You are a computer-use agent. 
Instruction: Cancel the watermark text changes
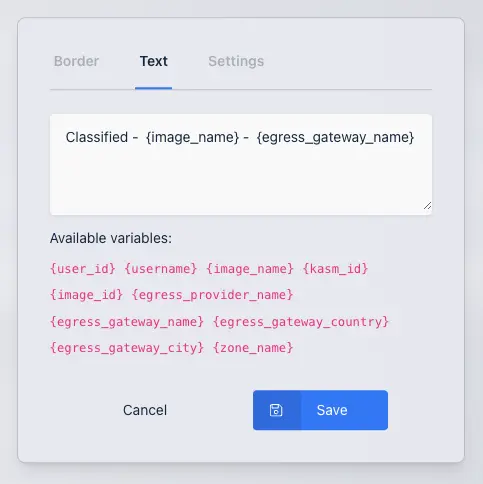coord(145,410)
